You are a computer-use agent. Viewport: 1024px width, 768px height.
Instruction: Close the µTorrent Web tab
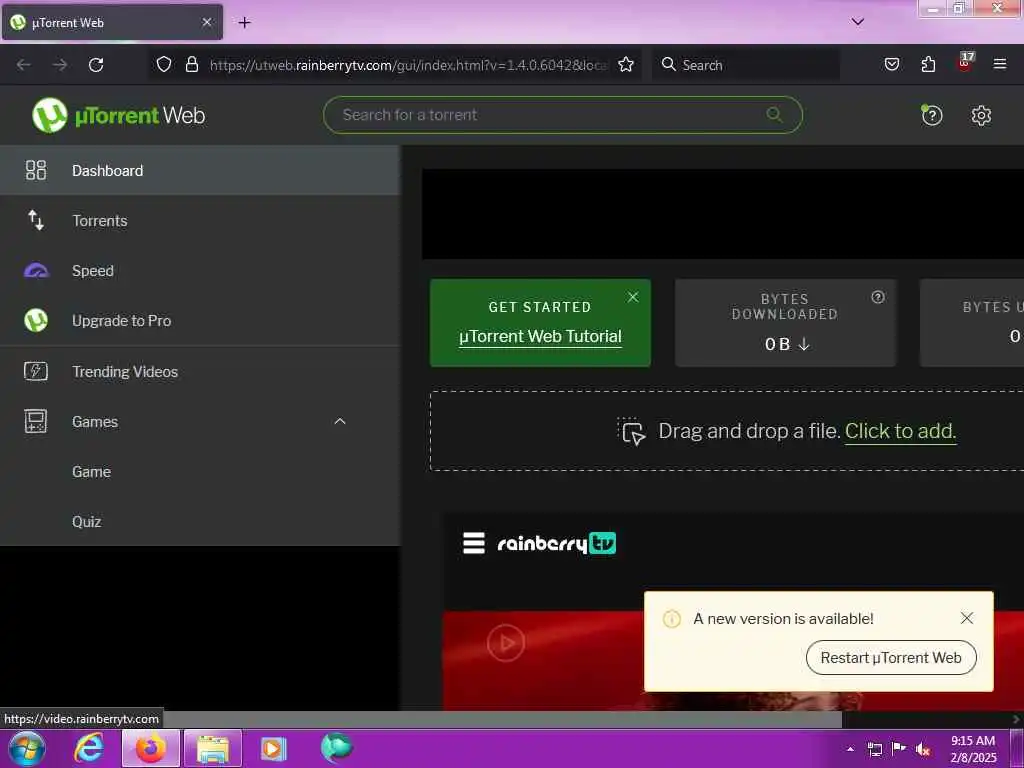pyautogui.click(x=206, y=22)
